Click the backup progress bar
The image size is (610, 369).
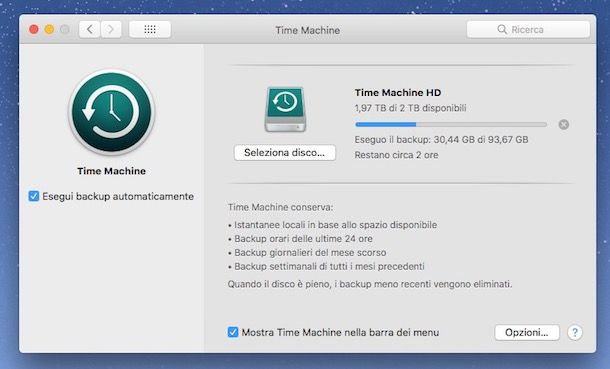tap(451, 124)
